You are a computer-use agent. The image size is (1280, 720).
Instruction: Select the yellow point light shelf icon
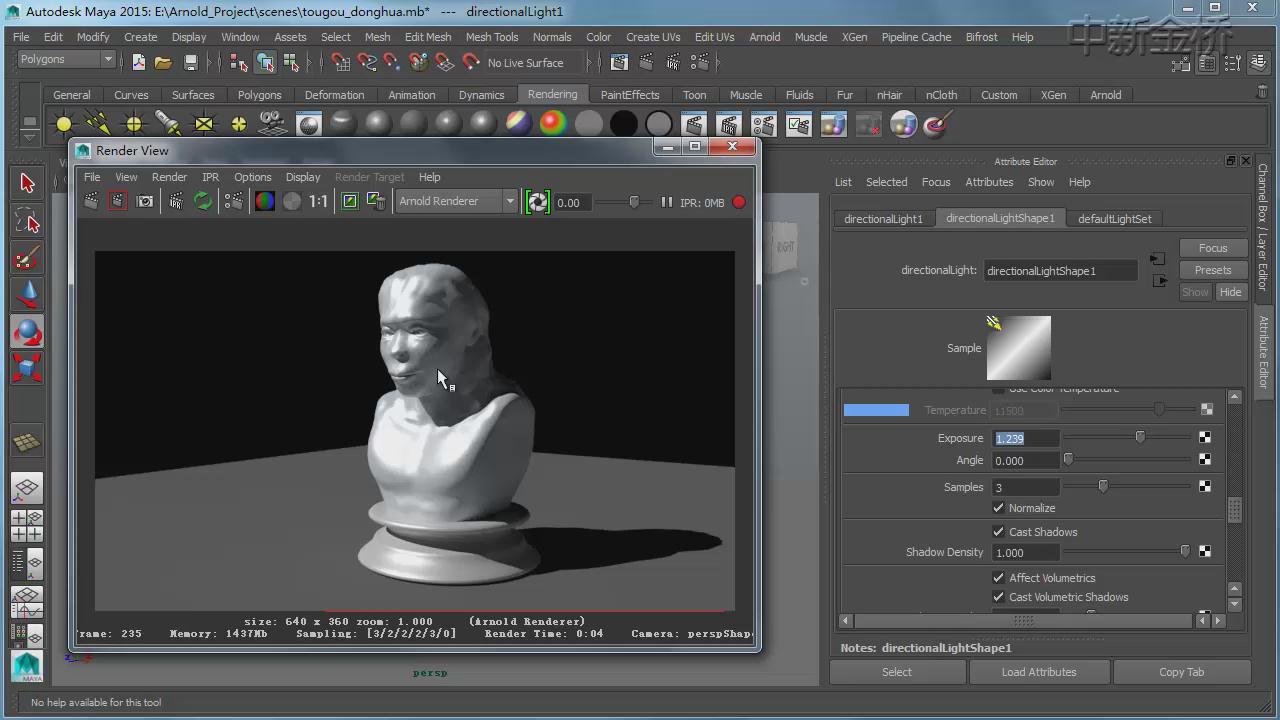134,124
